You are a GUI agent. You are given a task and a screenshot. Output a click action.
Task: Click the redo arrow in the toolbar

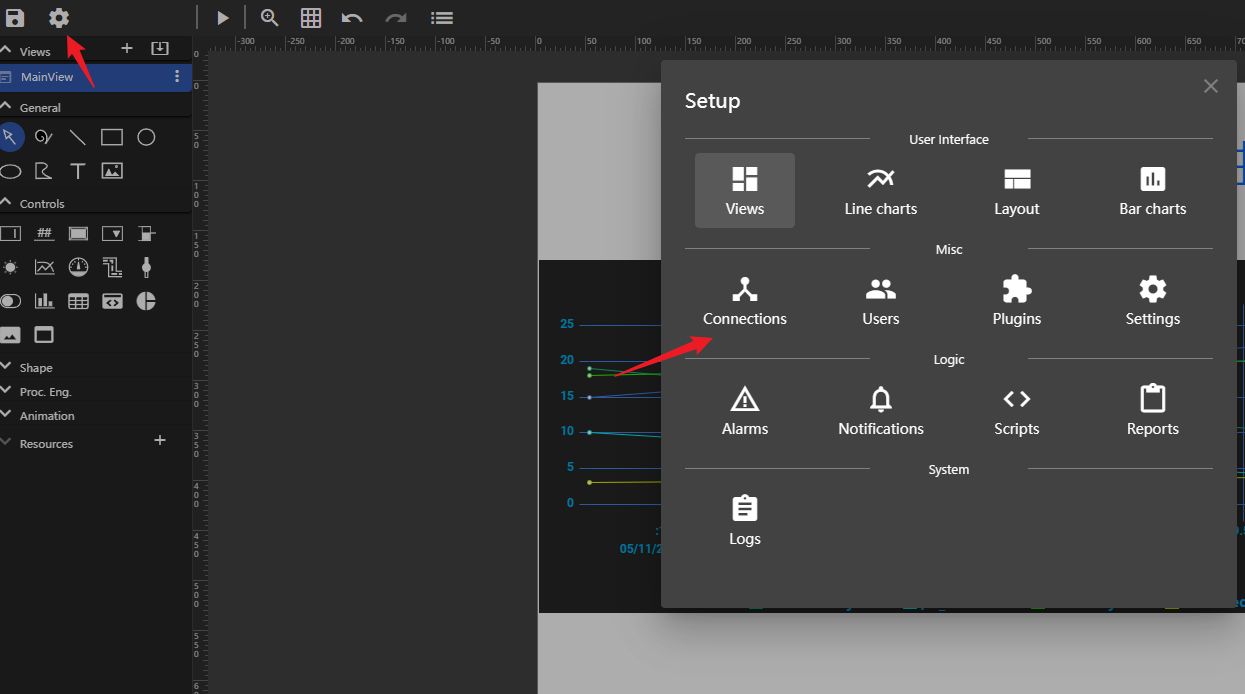[x=396, y=17]
